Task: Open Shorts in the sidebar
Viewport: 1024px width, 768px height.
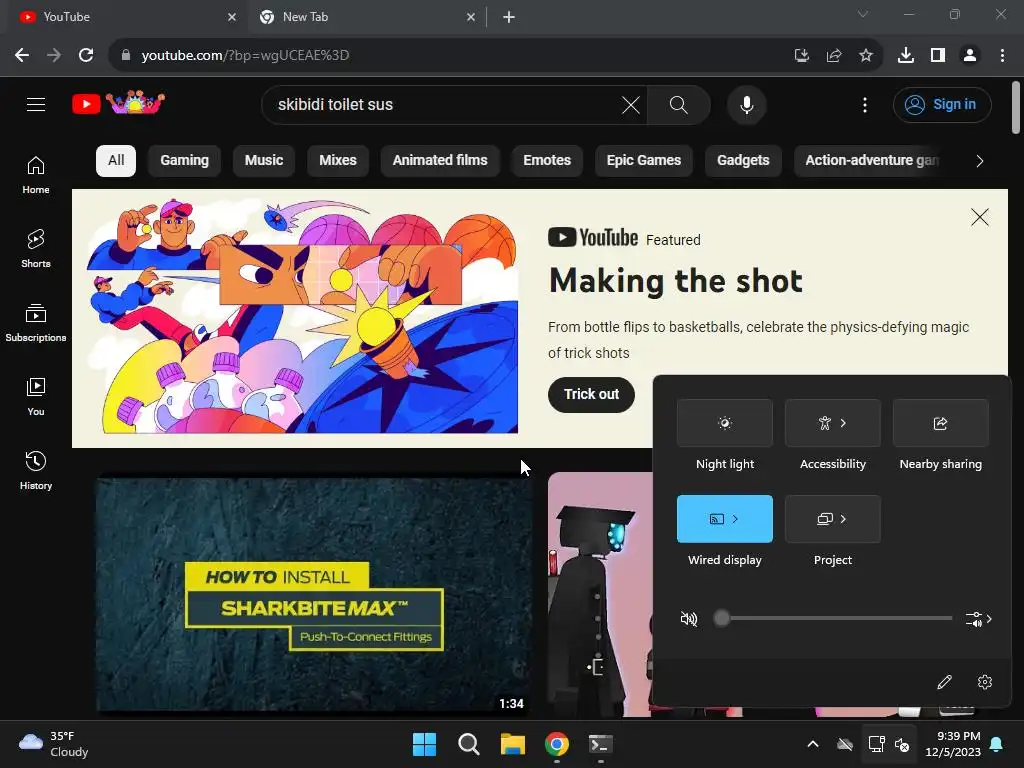Action: click(x=36, y=249)
